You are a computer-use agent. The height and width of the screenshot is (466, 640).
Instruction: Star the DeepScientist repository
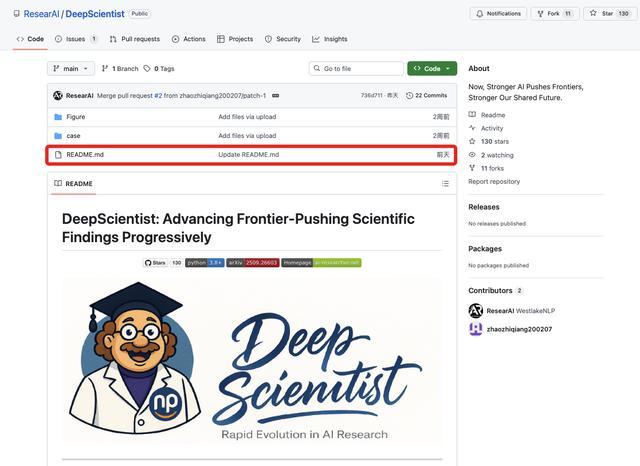coord(608,13)
